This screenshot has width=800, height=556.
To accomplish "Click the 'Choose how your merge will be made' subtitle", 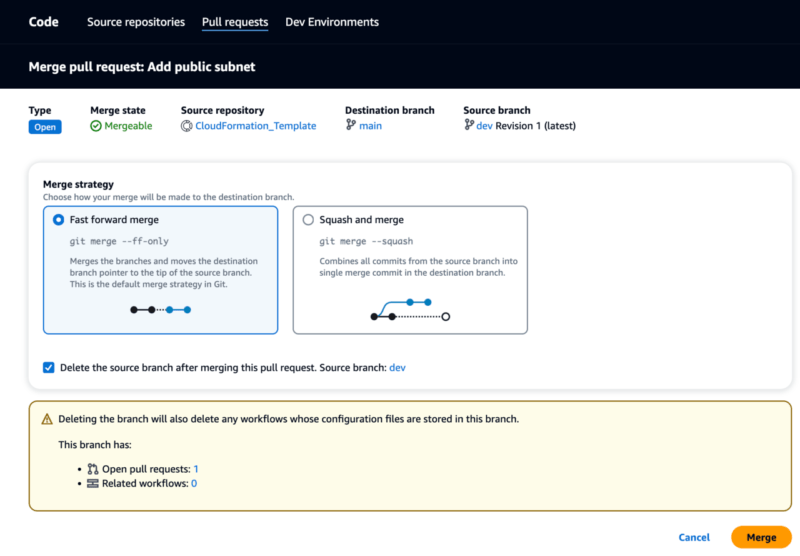I will pyautogui.click(x=168, y=197).
